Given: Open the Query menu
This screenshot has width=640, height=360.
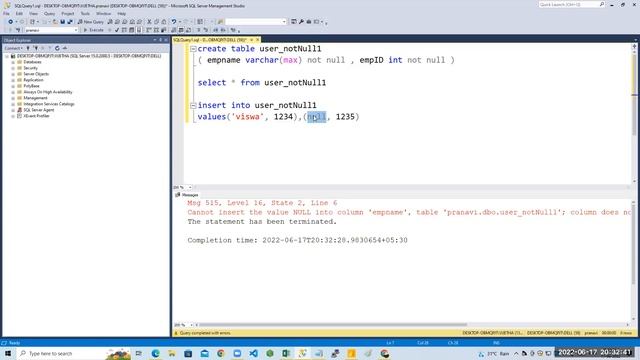Looking at the screenshot, I should pos(49,13).
